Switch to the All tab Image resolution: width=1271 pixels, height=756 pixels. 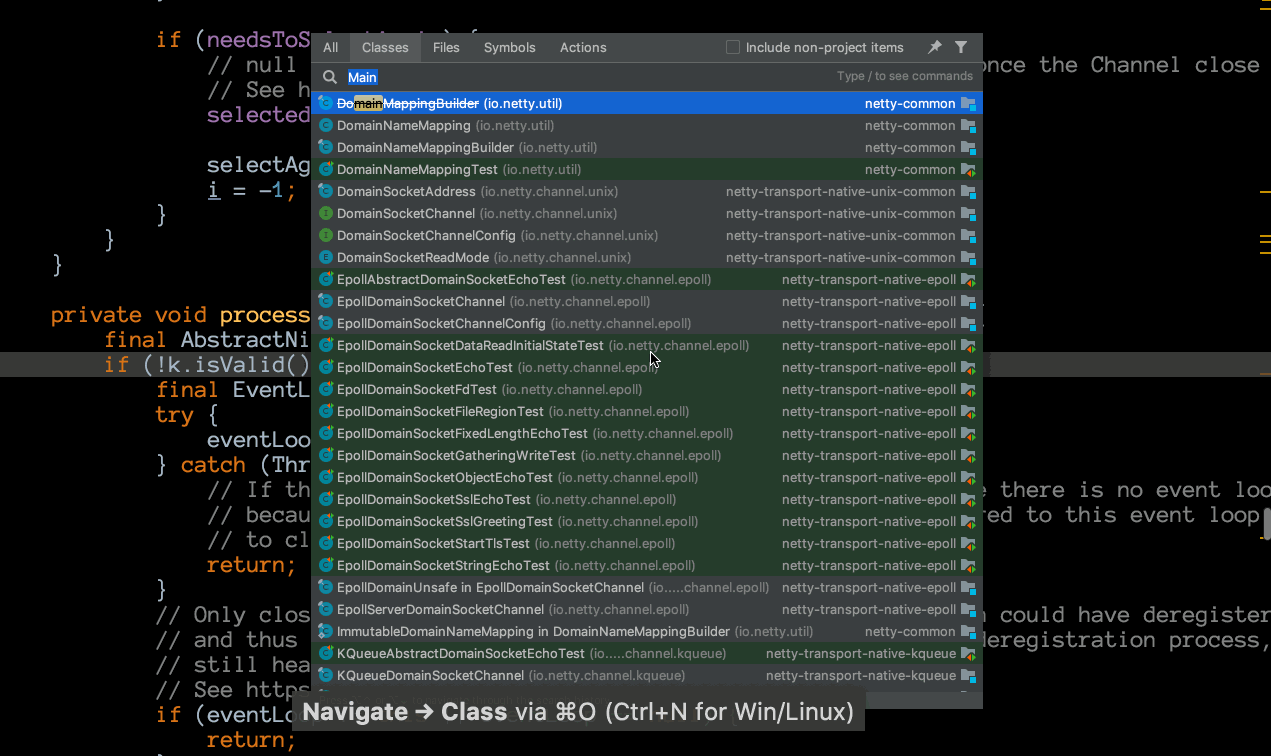pos(330,47)
